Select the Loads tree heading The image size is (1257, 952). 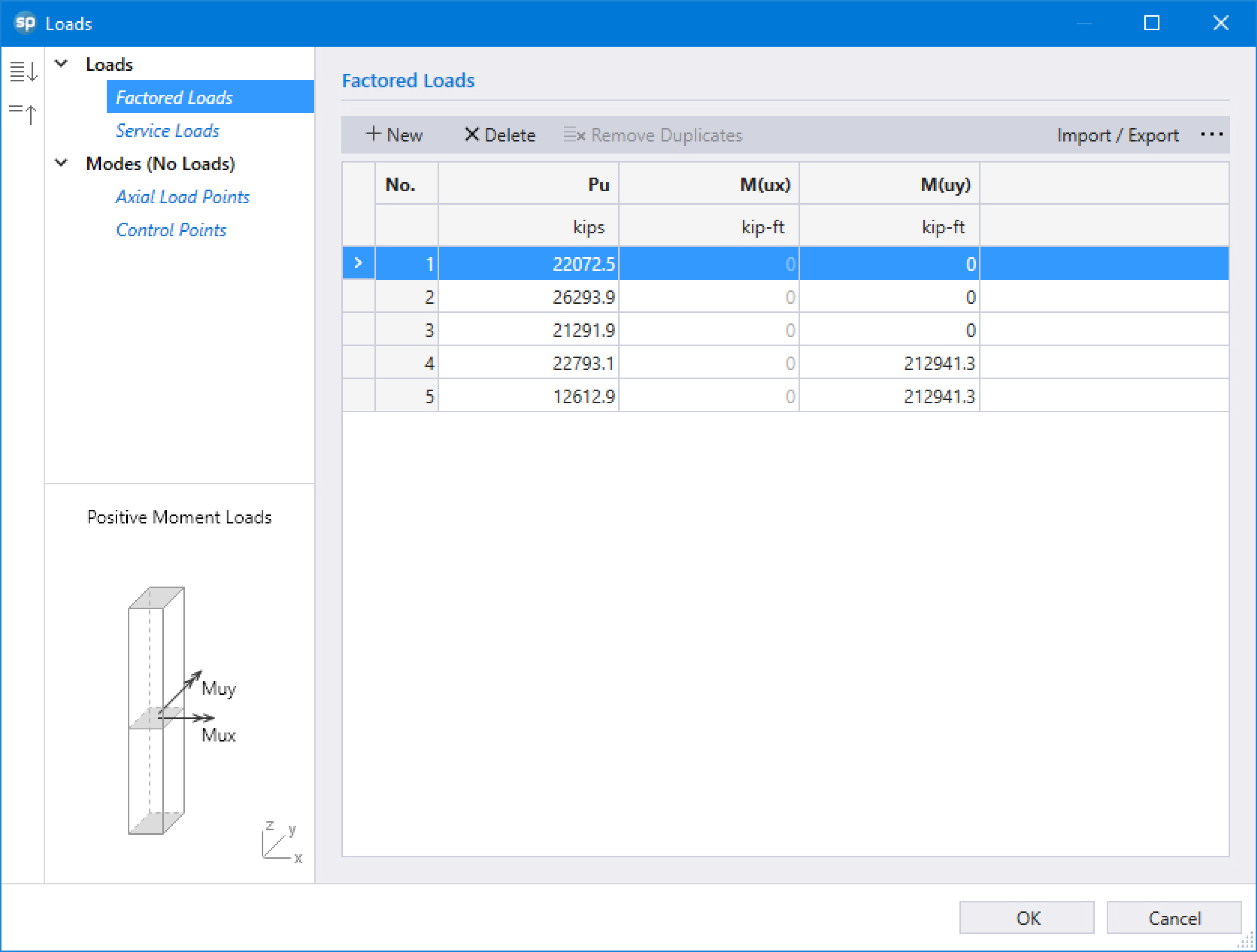coord(109,64)
